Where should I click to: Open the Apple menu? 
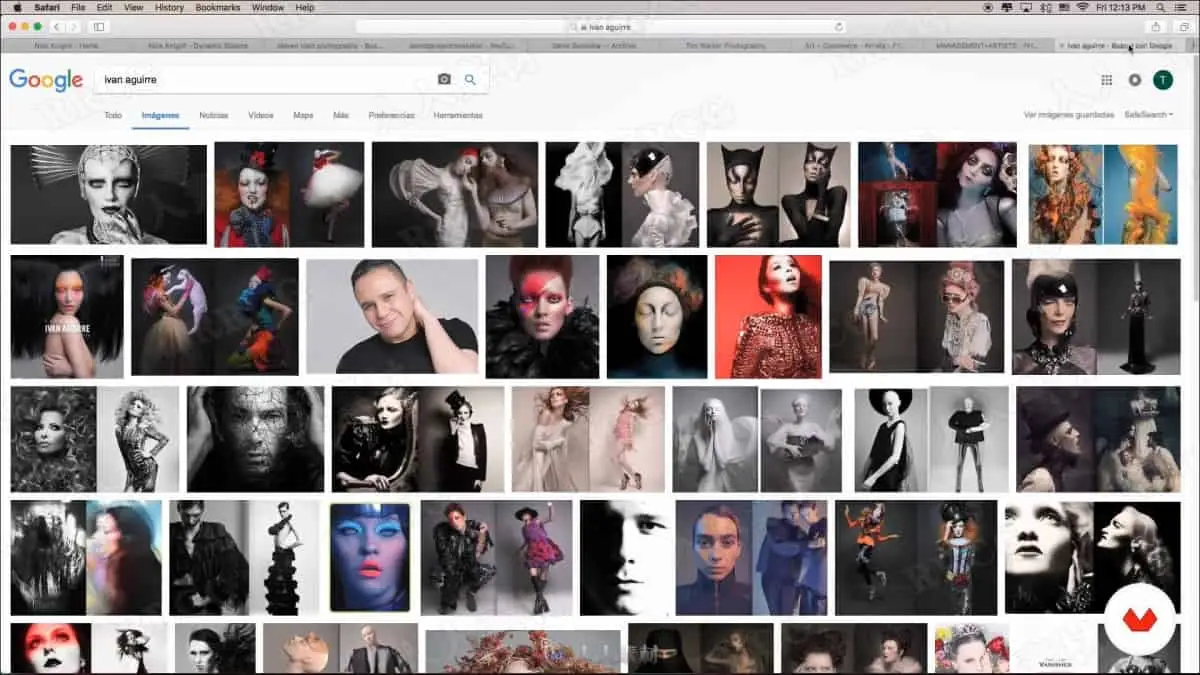[16, 7]
